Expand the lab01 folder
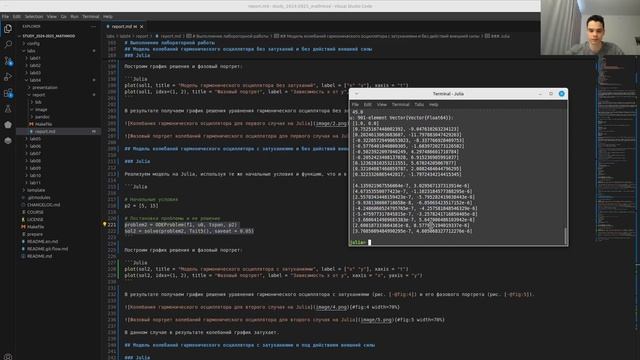 (35, 58)
